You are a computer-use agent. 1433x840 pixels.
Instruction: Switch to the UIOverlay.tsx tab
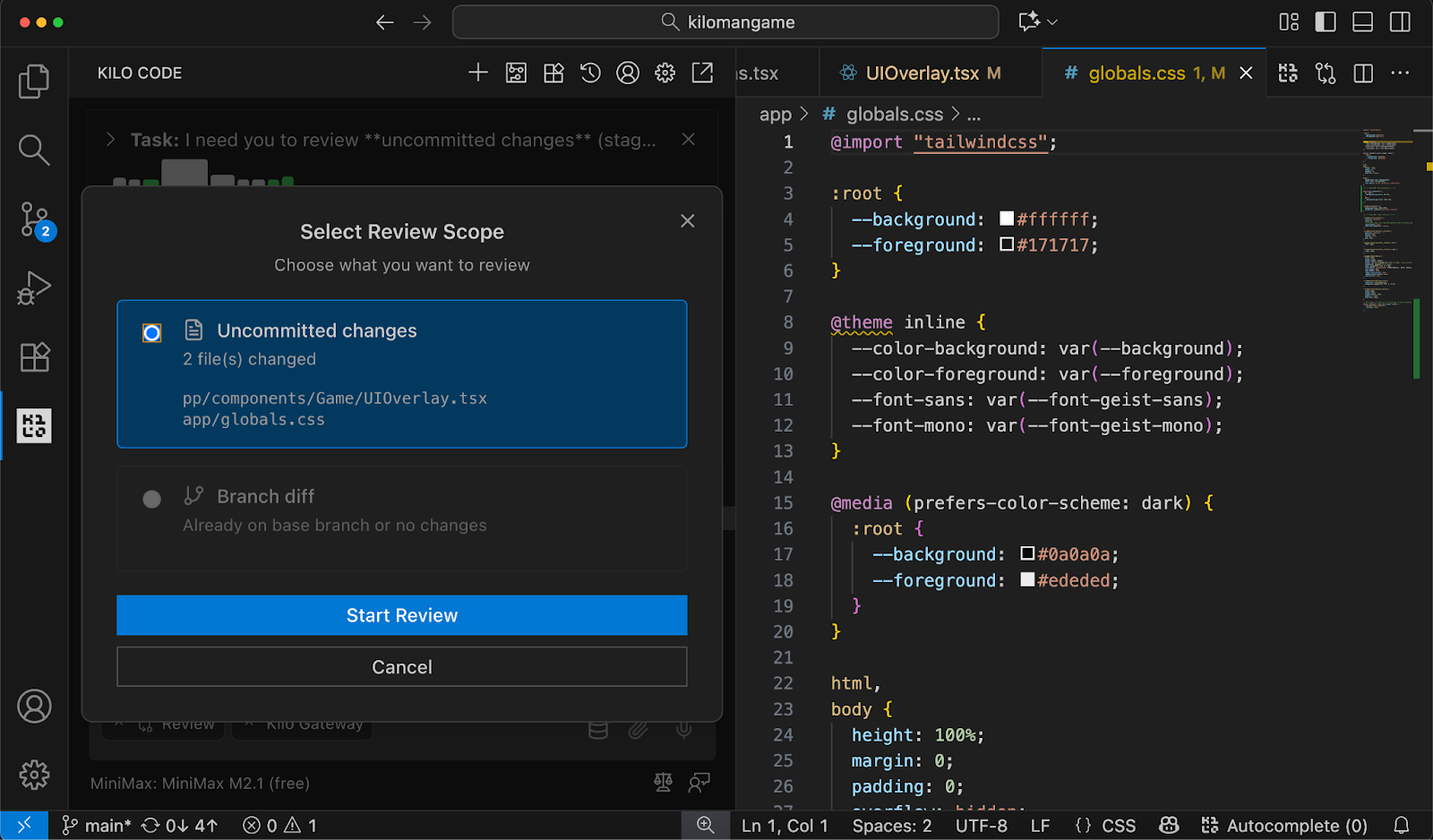tap(922, 73)
